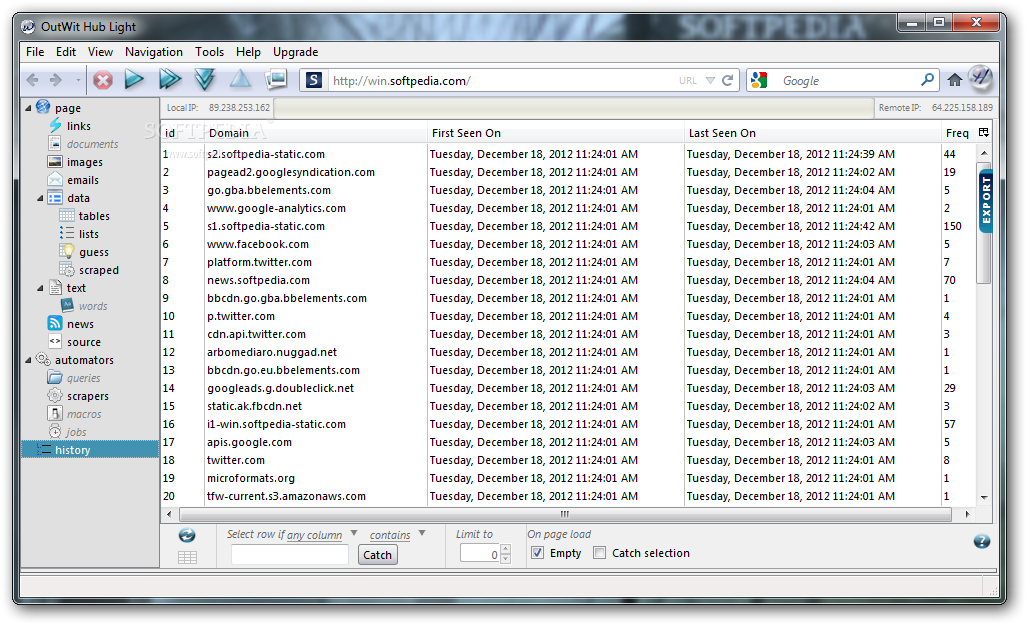Click the double-arrow auto-browse icon
Viewport: 1027px width, 625px height.
click(170, 80)
